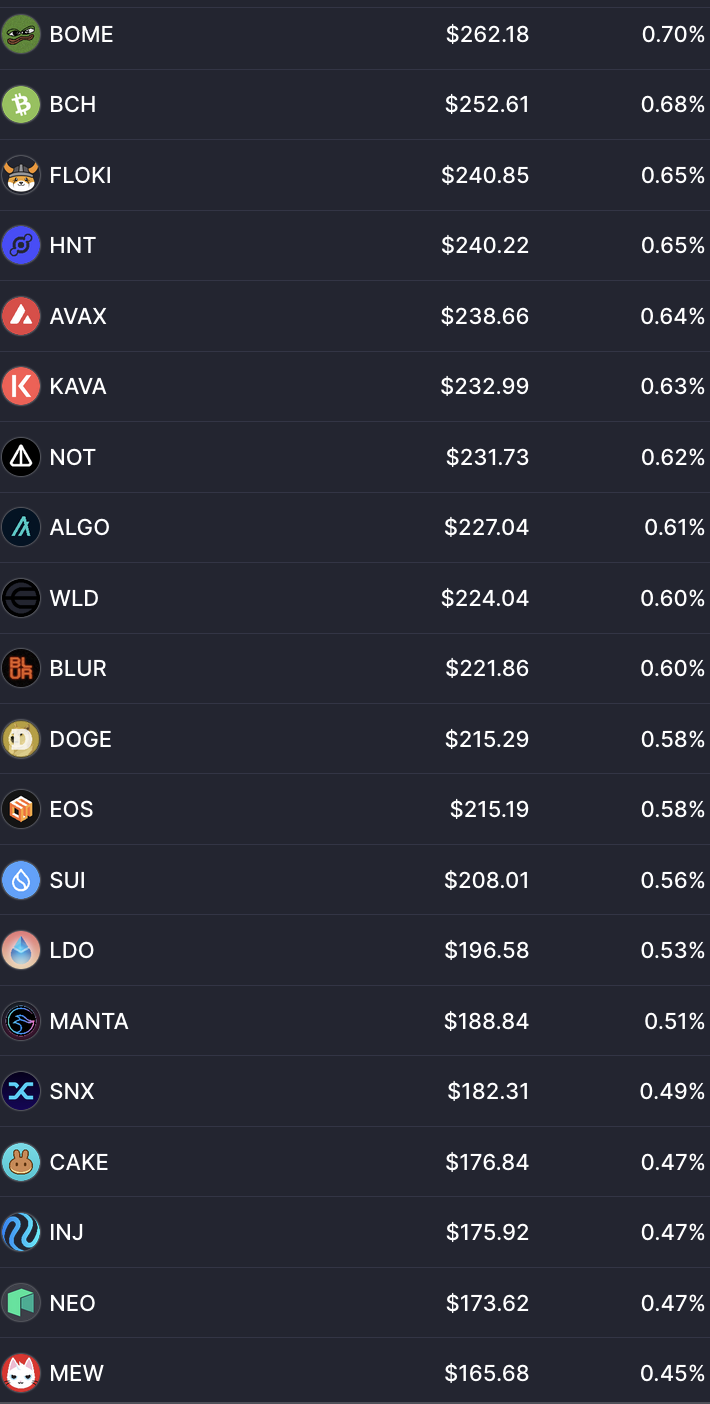The height and width of the screenshot is (1404, 710).
Task: Open the SUI token name
Action: [67, 881]
